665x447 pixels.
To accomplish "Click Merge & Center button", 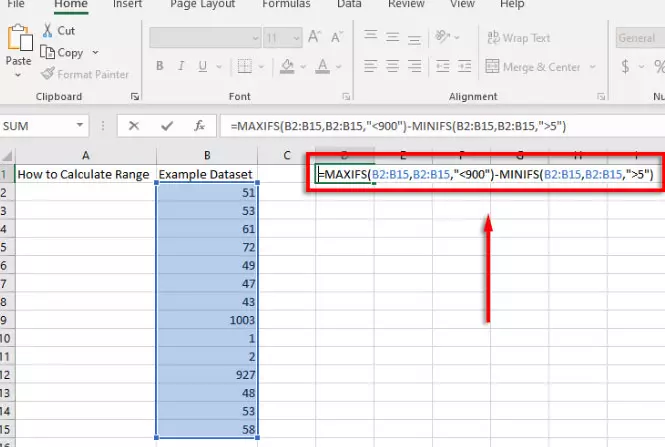I will tap(533, 67).
